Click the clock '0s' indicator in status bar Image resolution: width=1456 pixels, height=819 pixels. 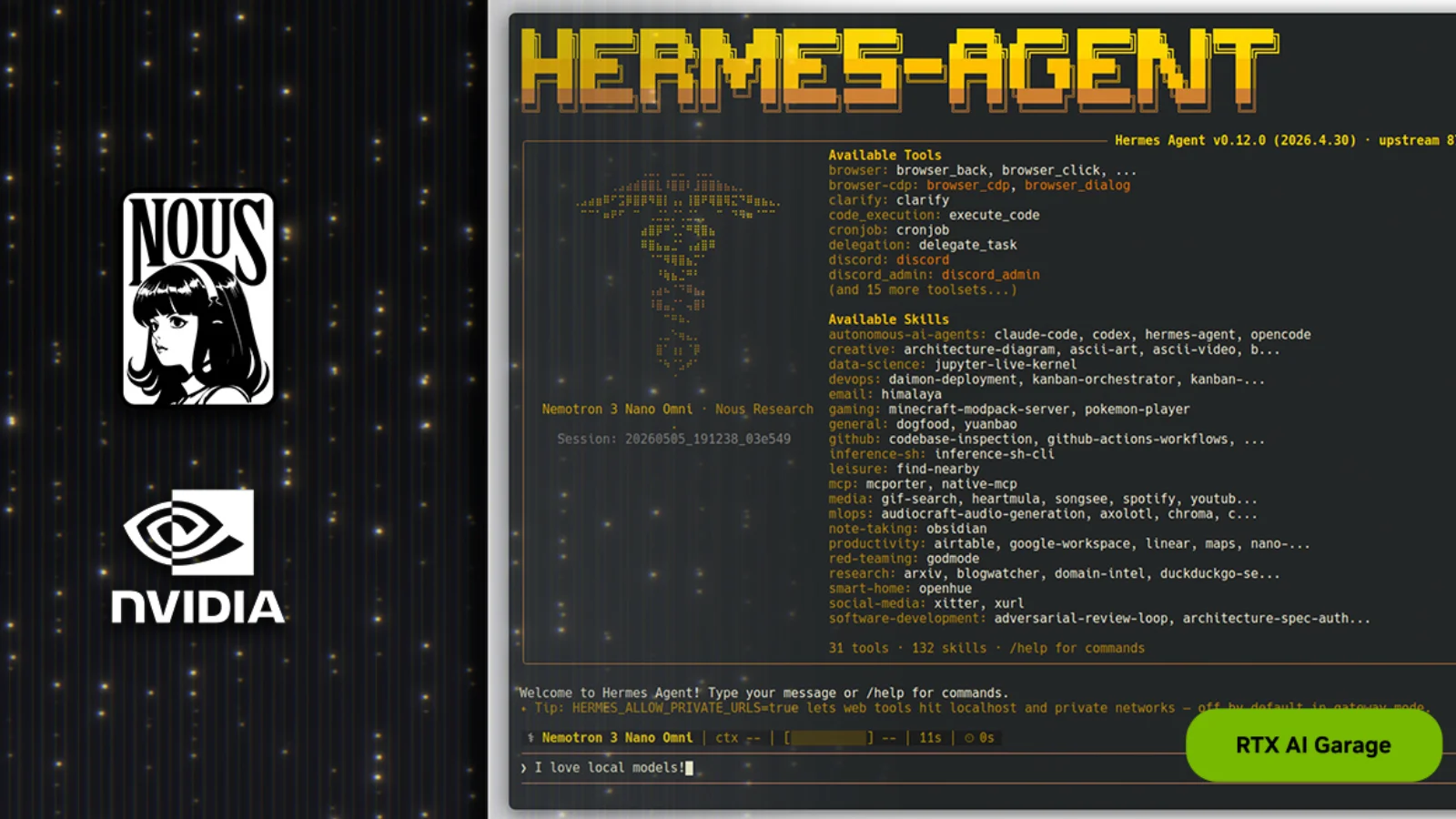(x=979, y=737)
